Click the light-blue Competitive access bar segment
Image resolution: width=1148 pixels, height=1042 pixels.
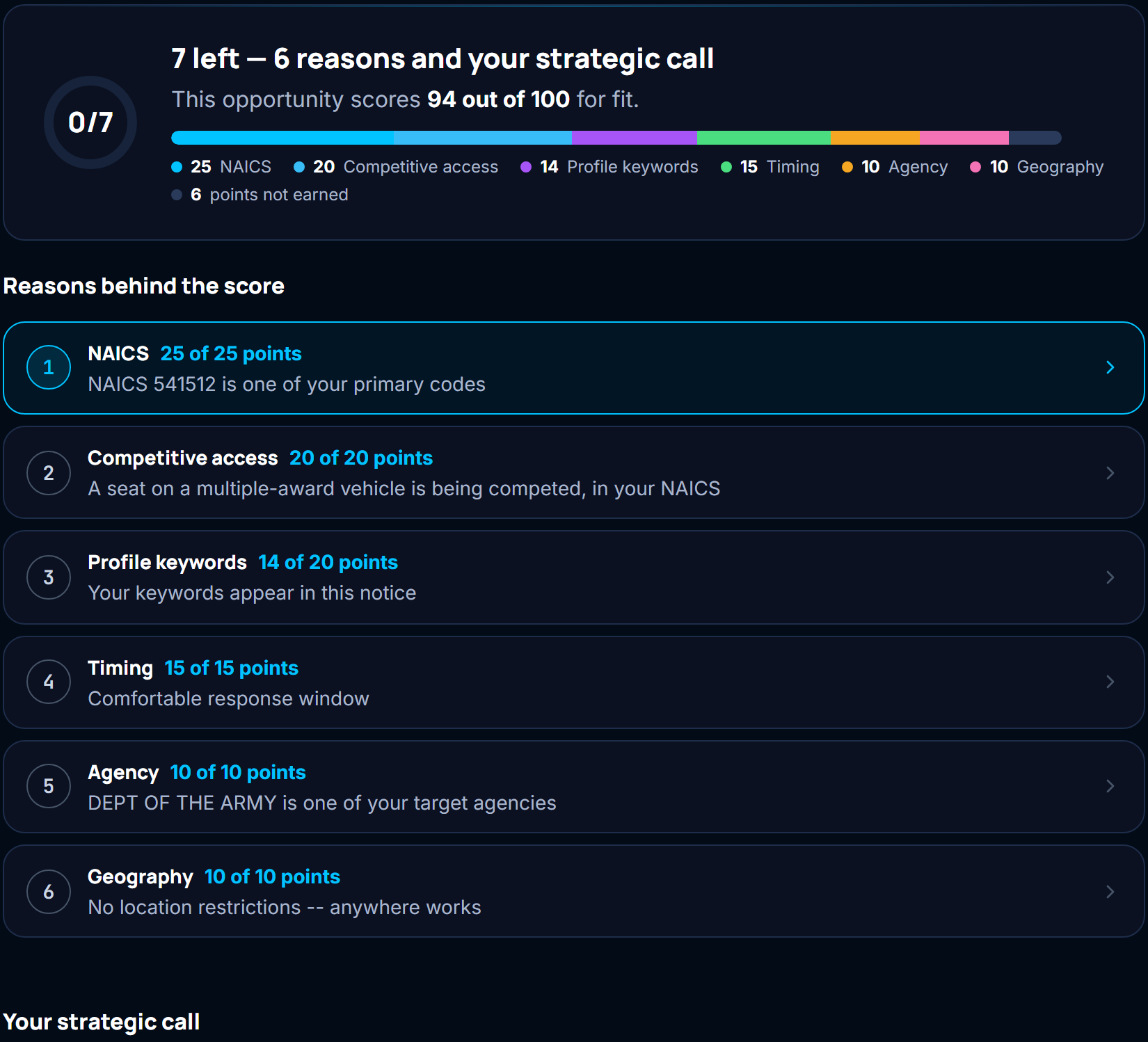tap(483, 138)
